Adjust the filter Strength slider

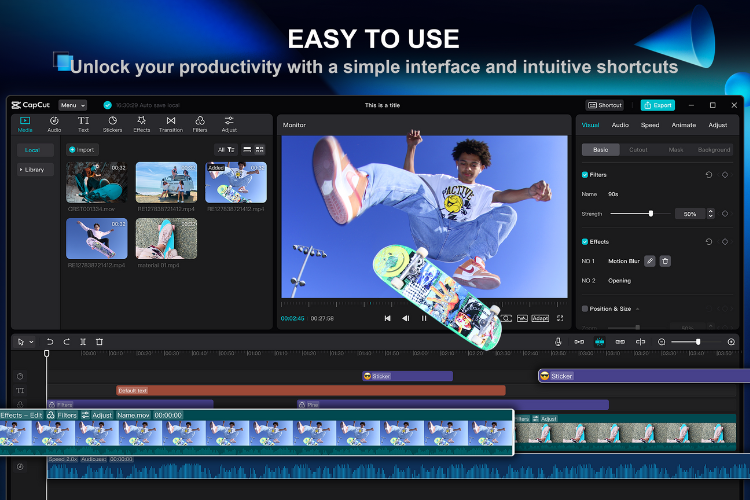(651, 213)
